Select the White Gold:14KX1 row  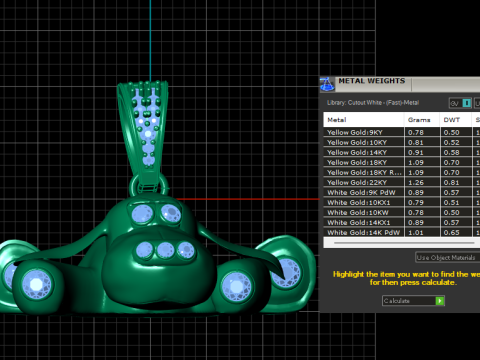(x=402, y=222)
